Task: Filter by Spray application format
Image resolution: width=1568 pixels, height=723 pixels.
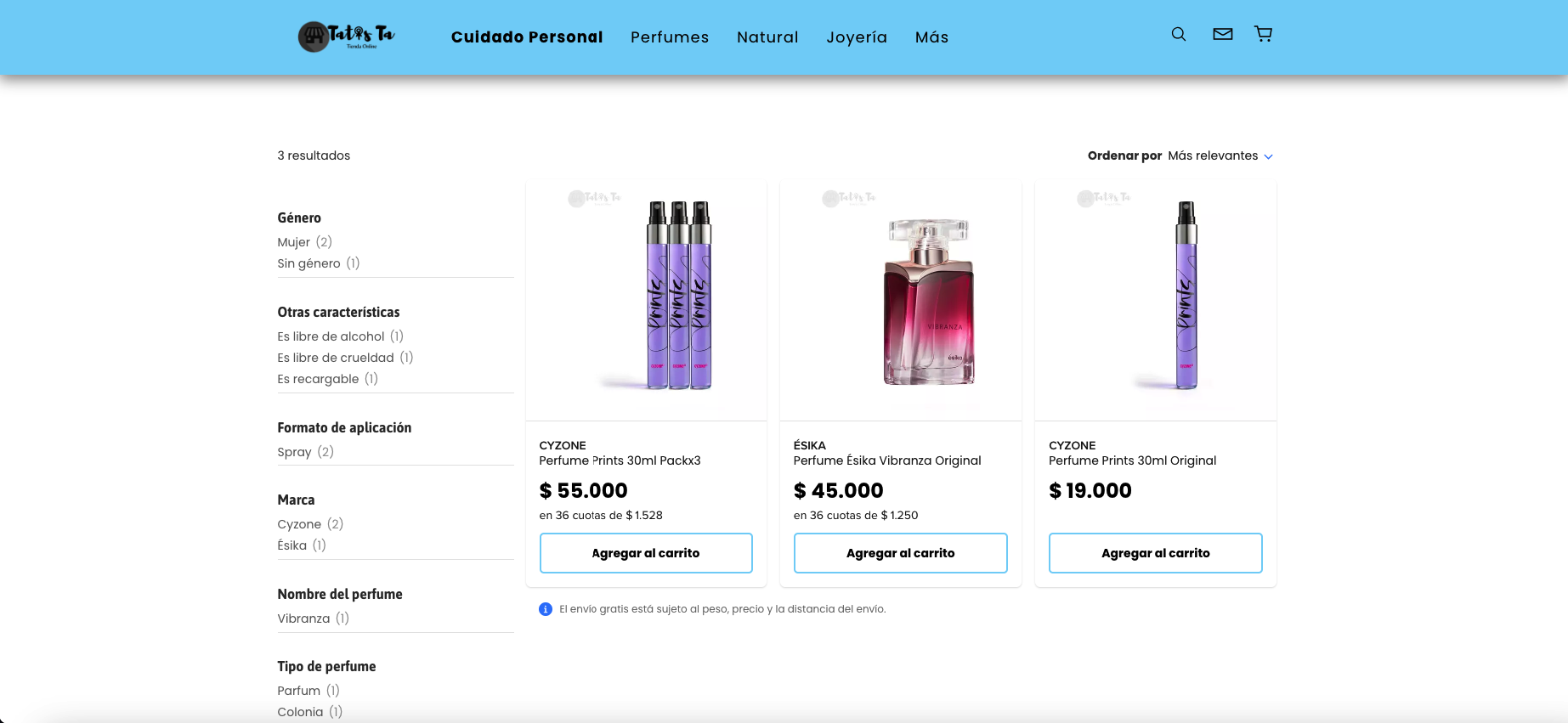Action: tap(294, 452)
